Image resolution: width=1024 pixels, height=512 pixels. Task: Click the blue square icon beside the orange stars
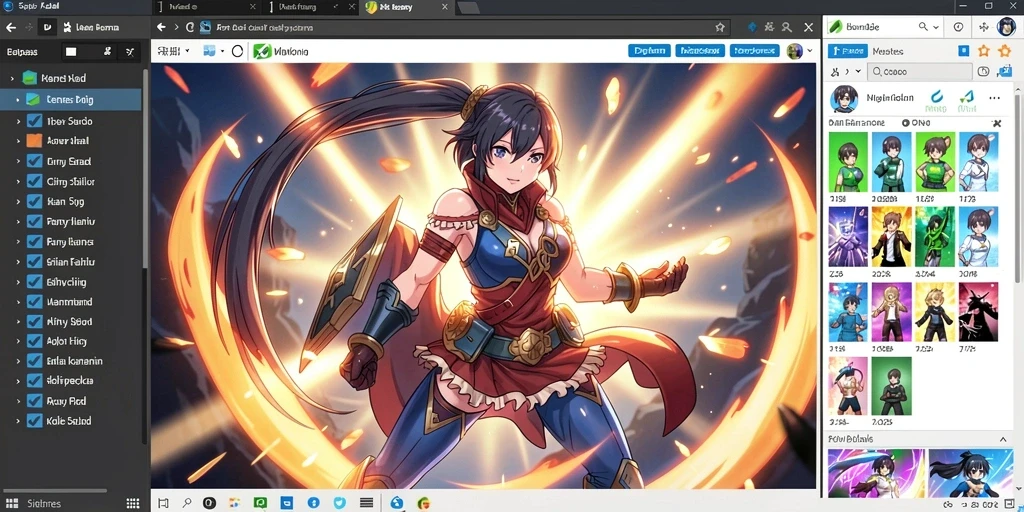point(963,51)
